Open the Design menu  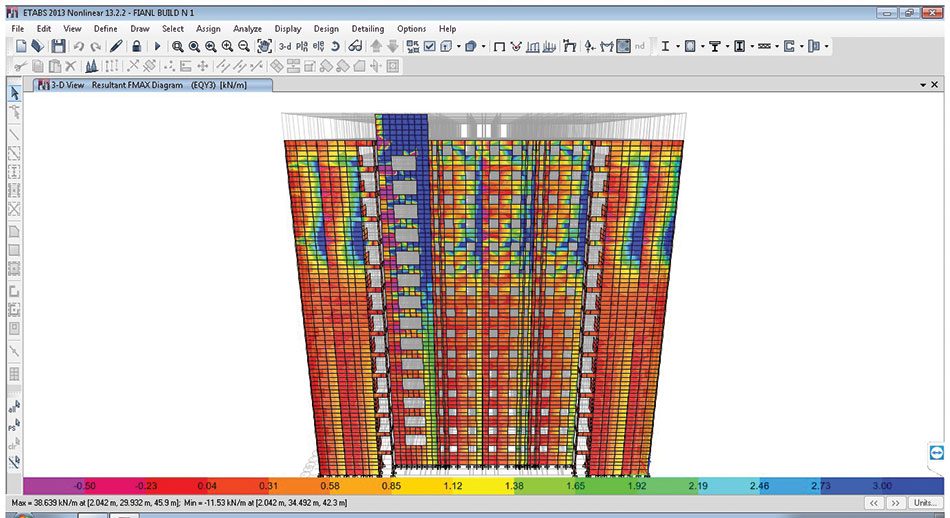pos(326,28)
